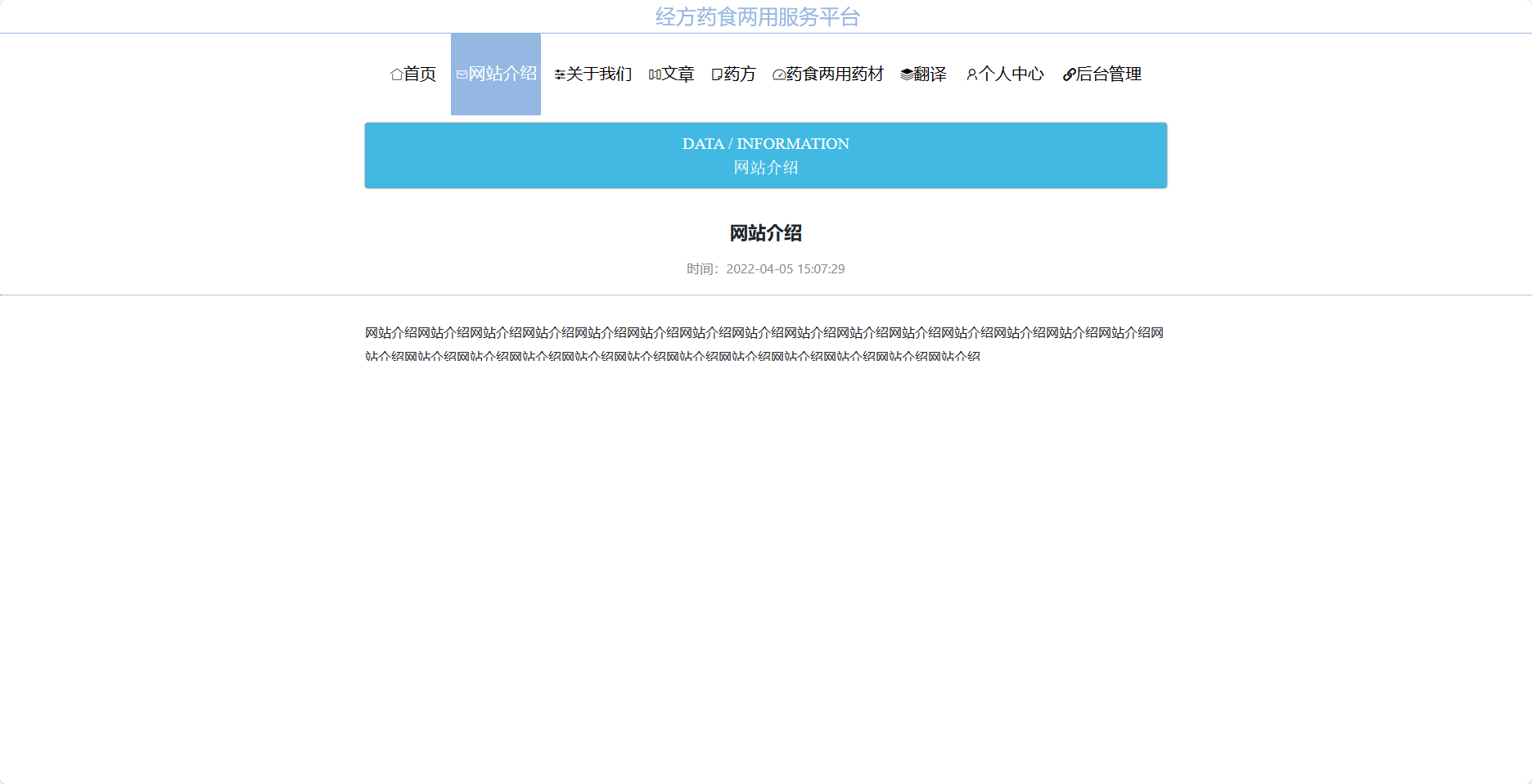The width and height of the screenshot is (1532, 784).
Task: Click the sliders icon beside 关于我们
Action: (560, 74)
